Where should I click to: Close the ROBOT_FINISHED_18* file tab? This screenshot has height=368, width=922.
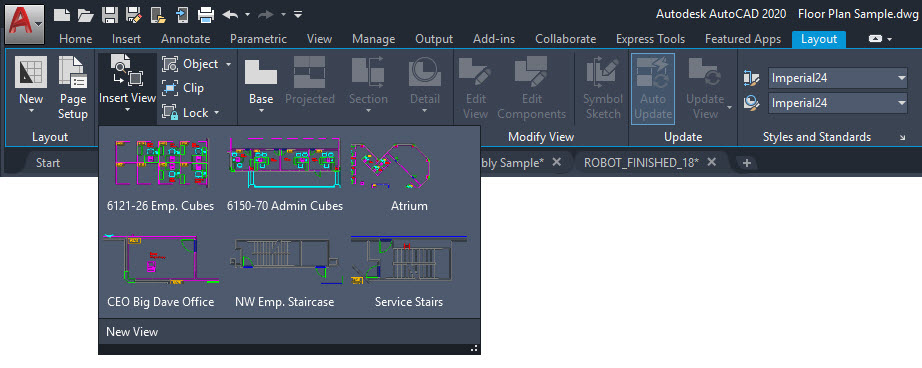(x=711, y=162)
